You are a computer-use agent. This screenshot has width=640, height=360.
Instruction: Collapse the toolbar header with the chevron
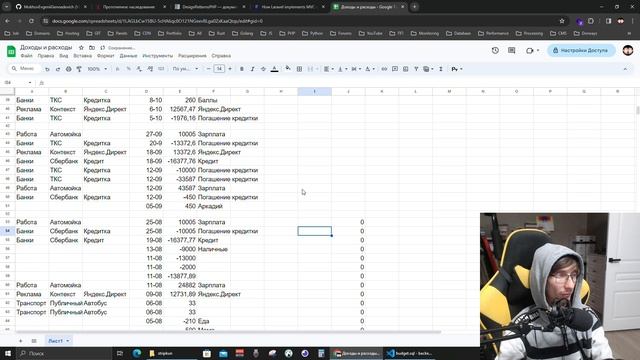(x=625, y=69)
